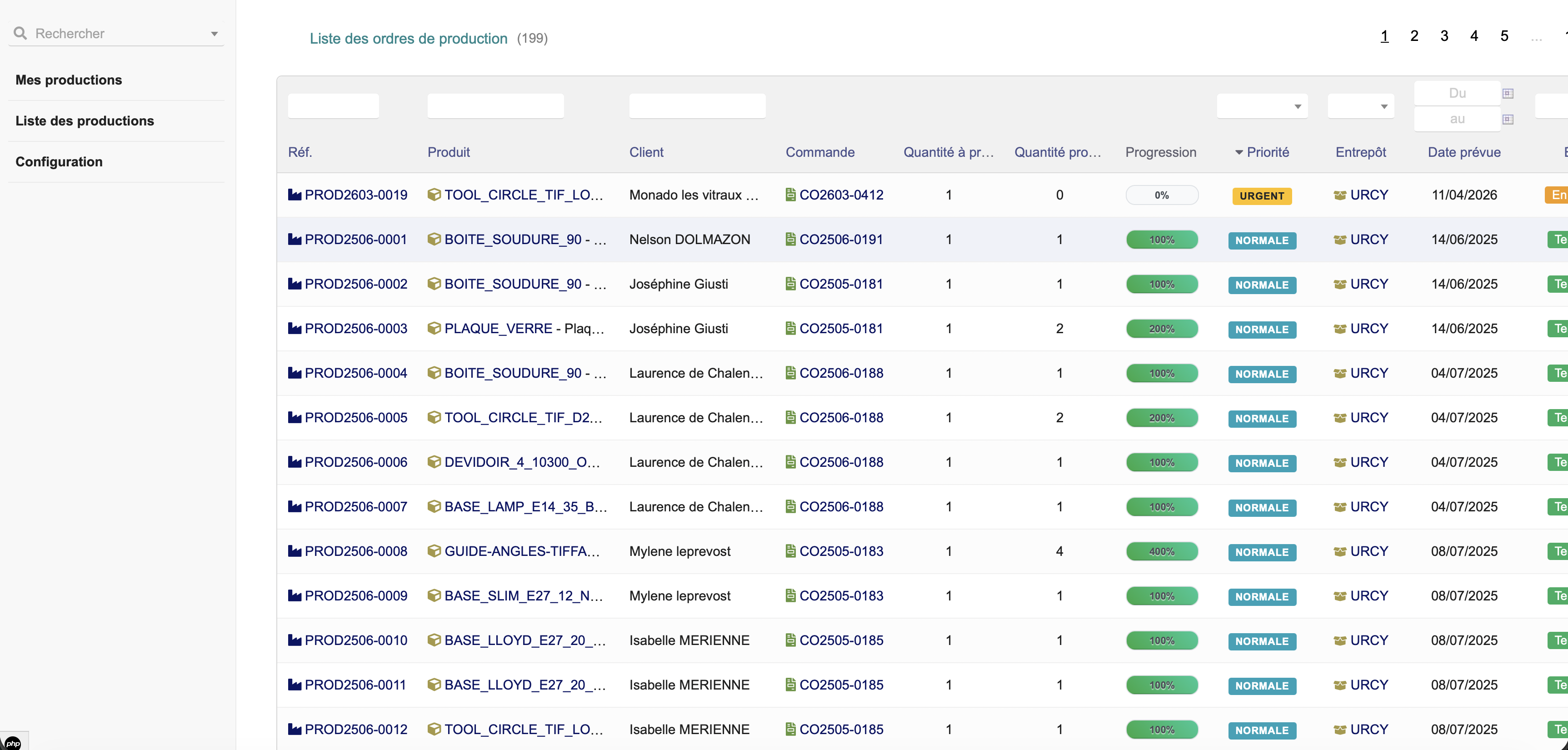1568x750 pixels.
Task: Open production order PROD2506-0008
Action: click(x=356, y=551)
